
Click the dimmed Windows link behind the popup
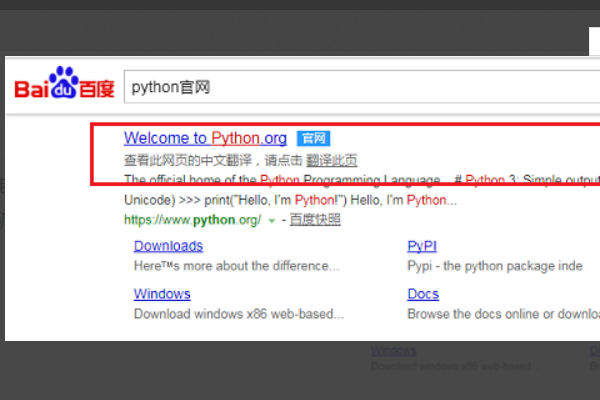392,351
